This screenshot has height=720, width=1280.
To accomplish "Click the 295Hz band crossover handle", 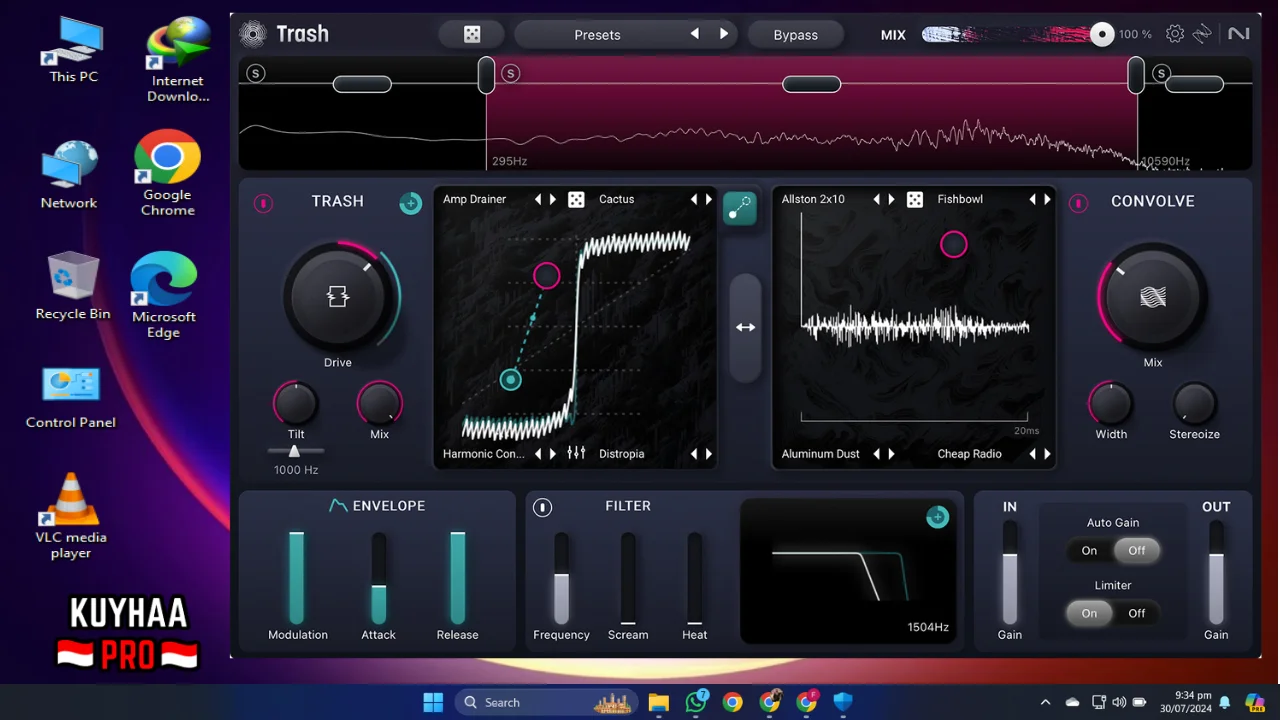I will pyautogui.click(x=486, y=75).
